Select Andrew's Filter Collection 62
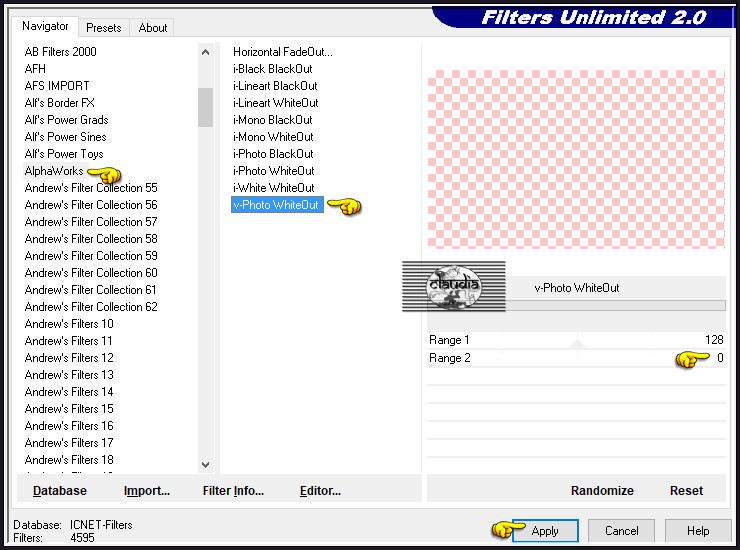 coord(91,307)
